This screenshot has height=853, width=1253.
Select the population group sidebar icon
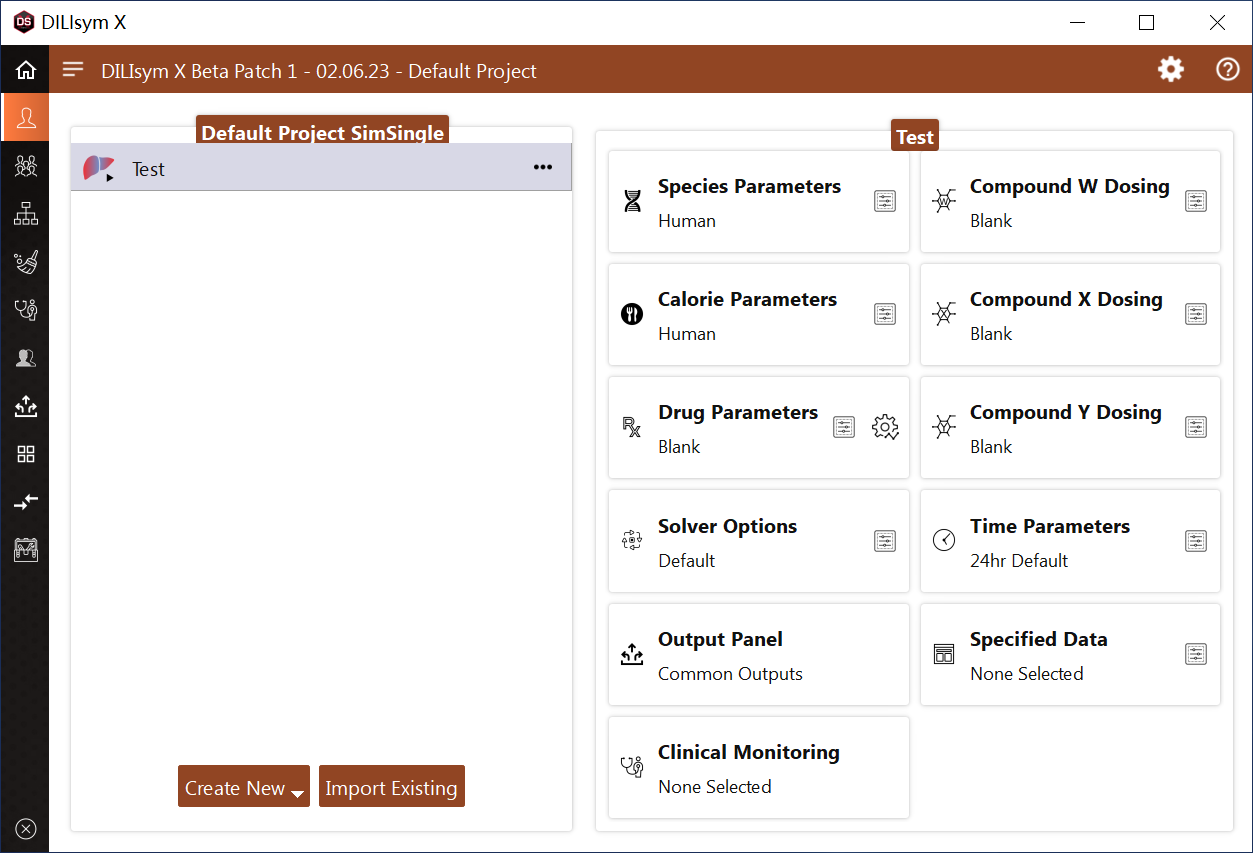(x=26, y=166)
